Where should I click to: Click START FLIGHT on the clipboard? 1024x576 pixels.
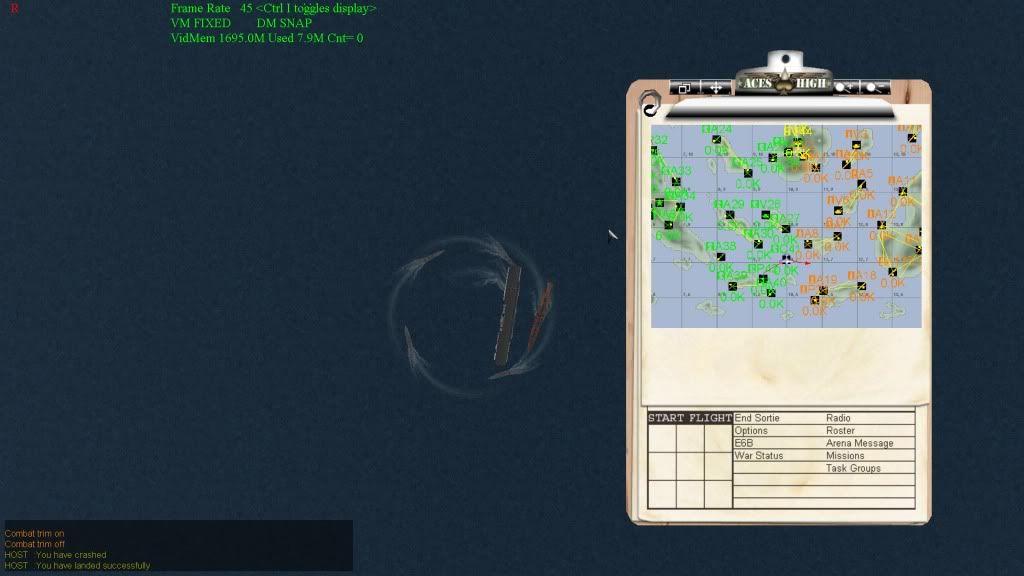pos(690,418)
